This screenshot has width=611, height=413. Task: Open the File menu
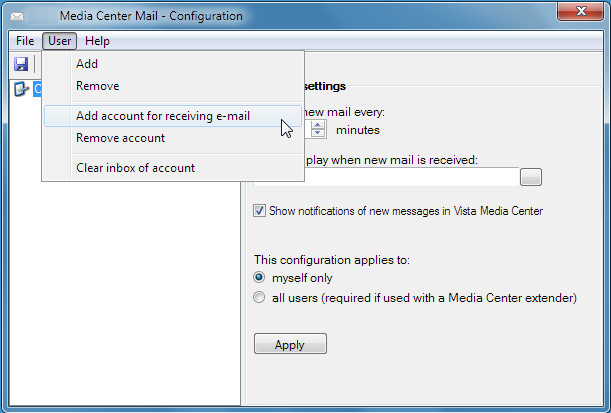click(x=25, y=41)
